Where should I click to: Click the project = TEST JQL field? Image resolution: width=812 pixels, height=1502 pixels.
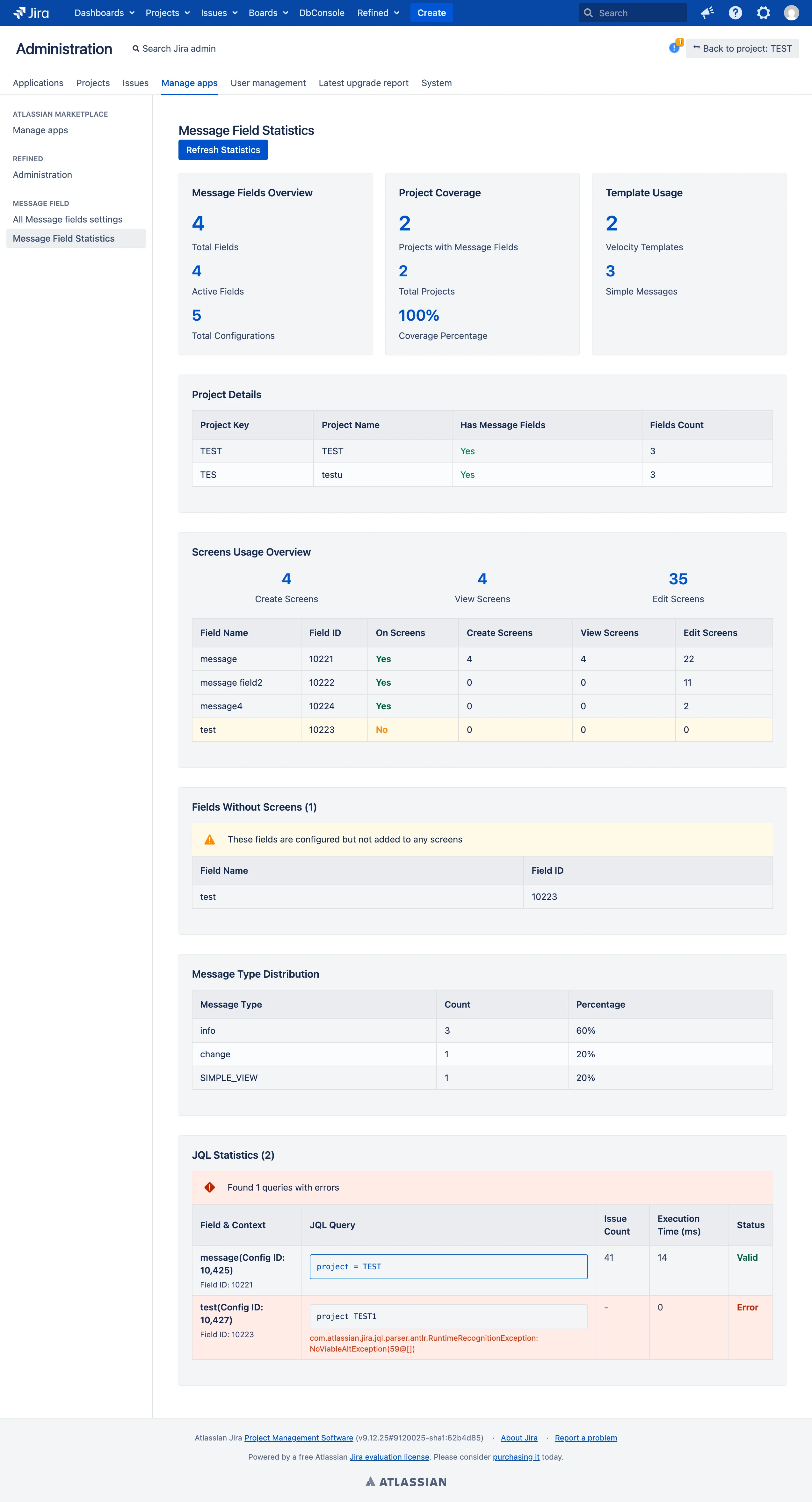pos(448,1266)
